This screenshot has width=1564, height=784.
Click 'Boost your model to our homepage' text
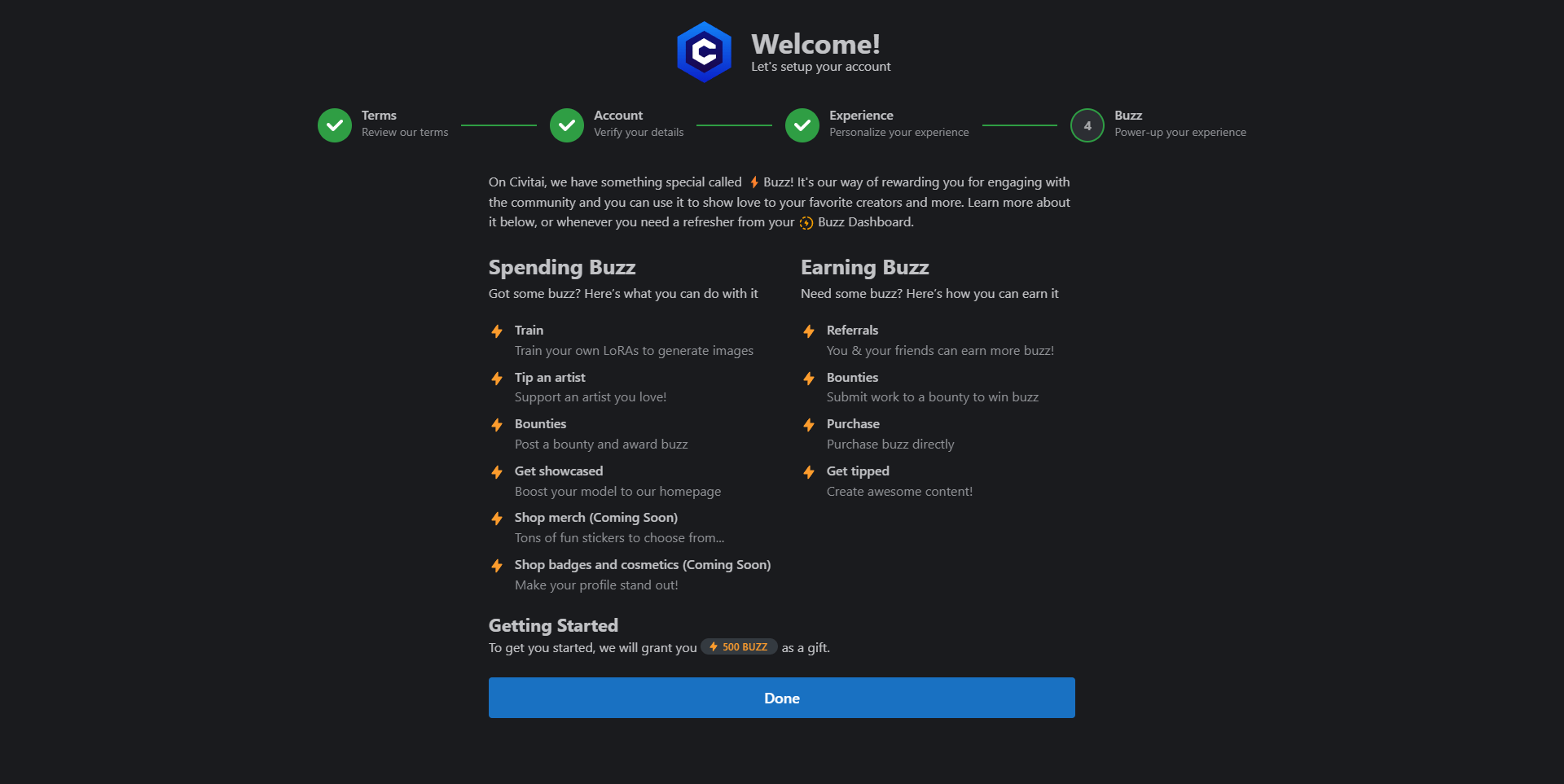coord(617,492)
